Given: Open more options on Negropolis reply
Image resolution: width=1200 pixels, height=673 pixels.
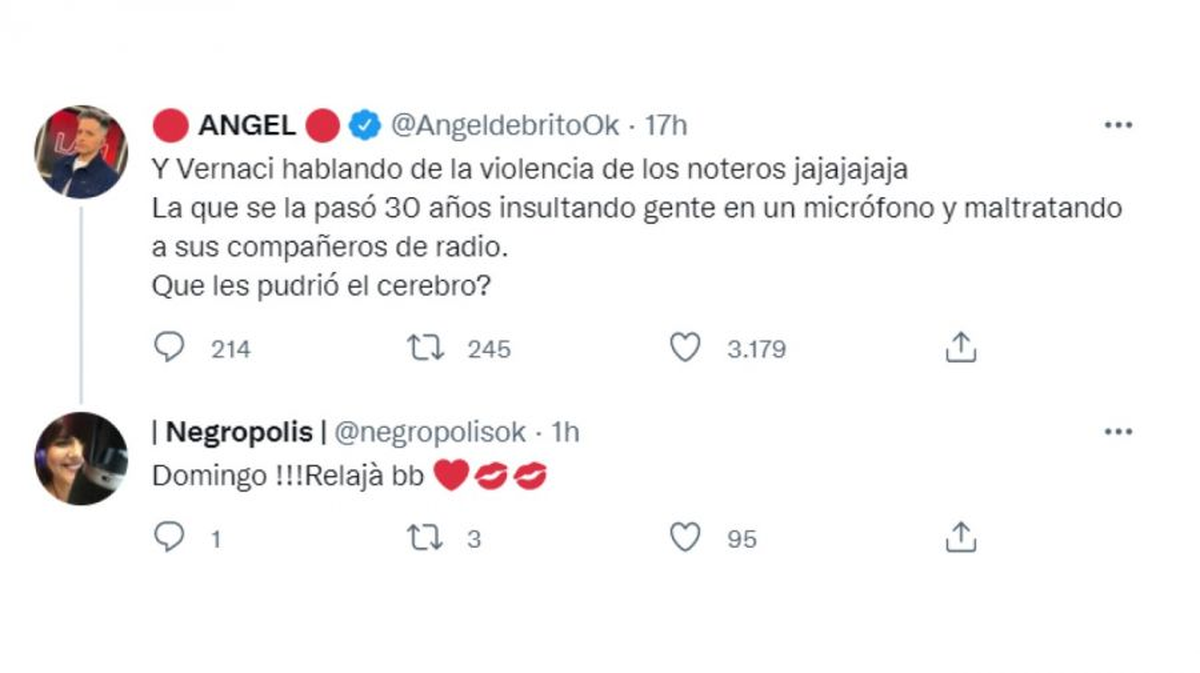Looking at the screenshot, I should tap(1117, 432).
